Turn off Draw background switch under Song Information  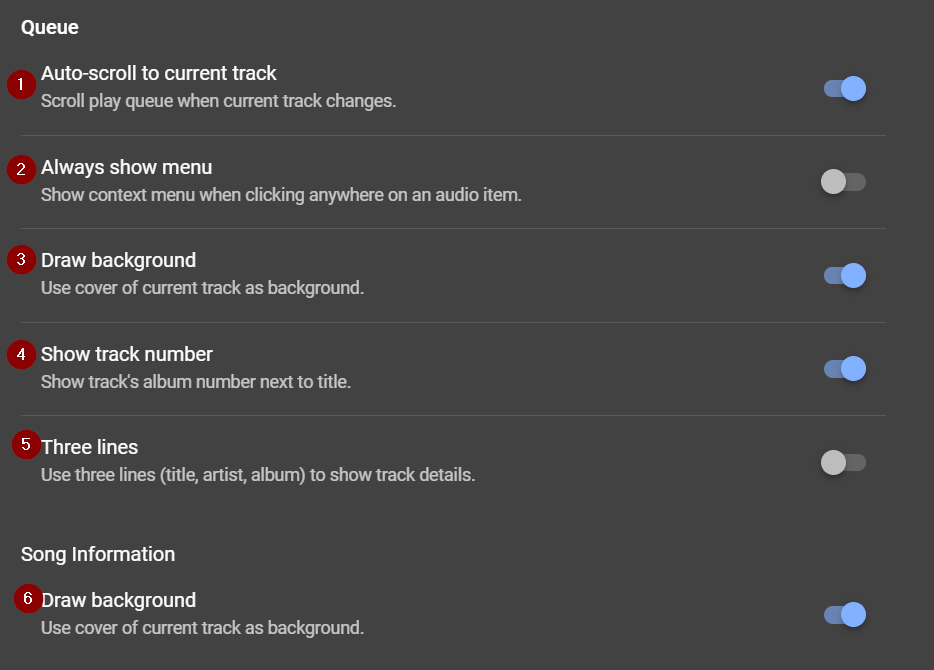click(845, 614)
